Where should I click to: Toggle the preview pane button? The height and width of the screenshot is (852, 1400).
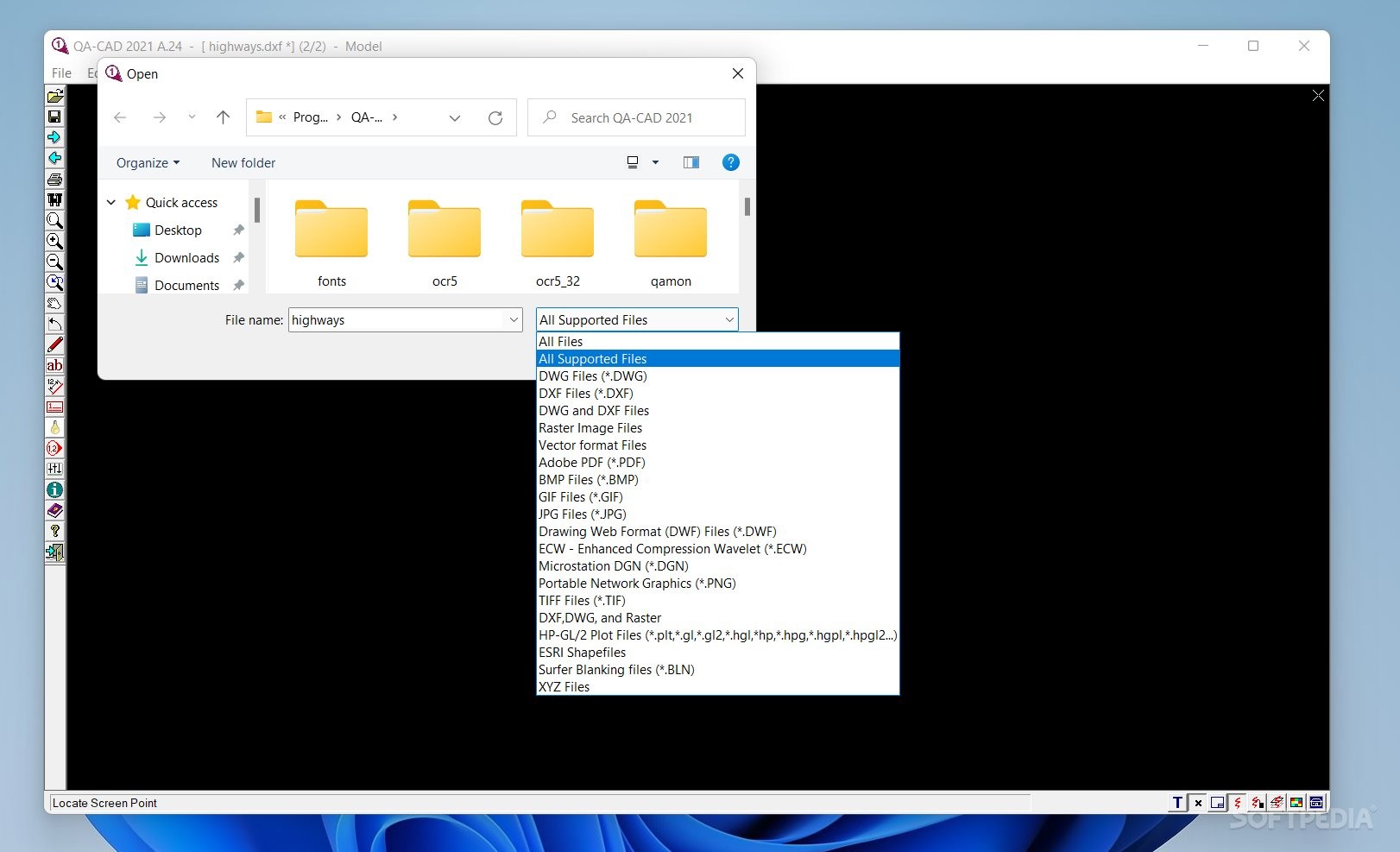point(691,162)
